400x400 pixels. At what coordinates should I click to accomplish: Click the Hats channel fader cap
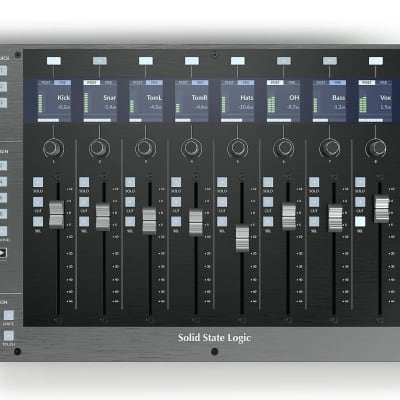pos(242,238)
